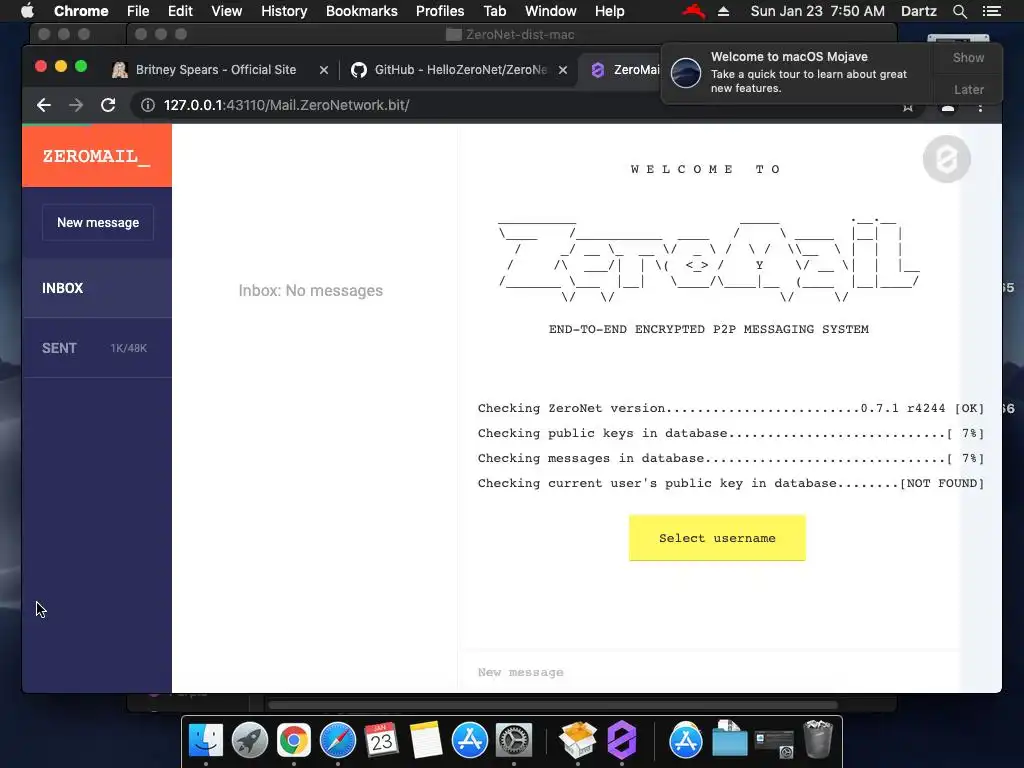Click New message button in sidebar
This screenshot has height=768, width=1024.
pos(98,223)
